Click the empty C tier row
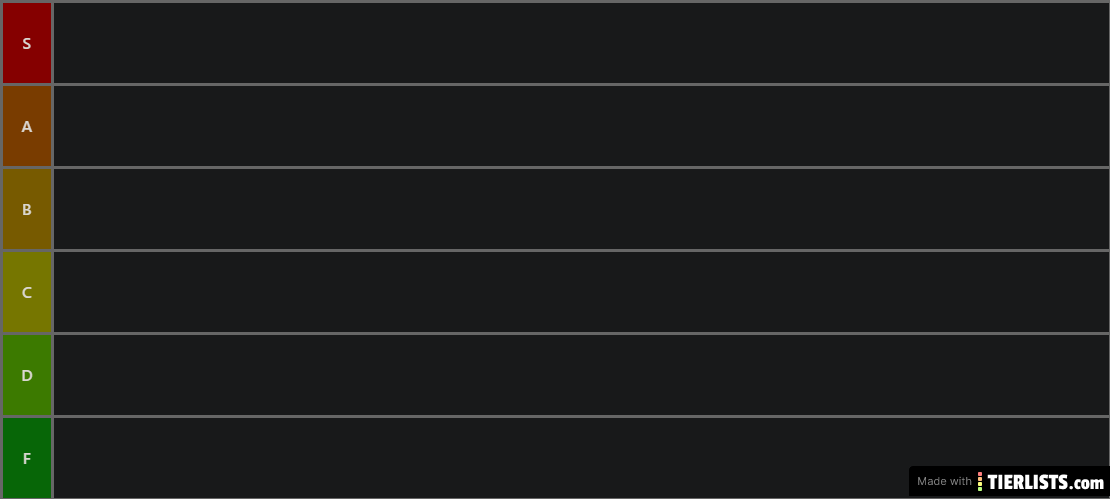The image size is (1110, 499). (x=580, y=292)
